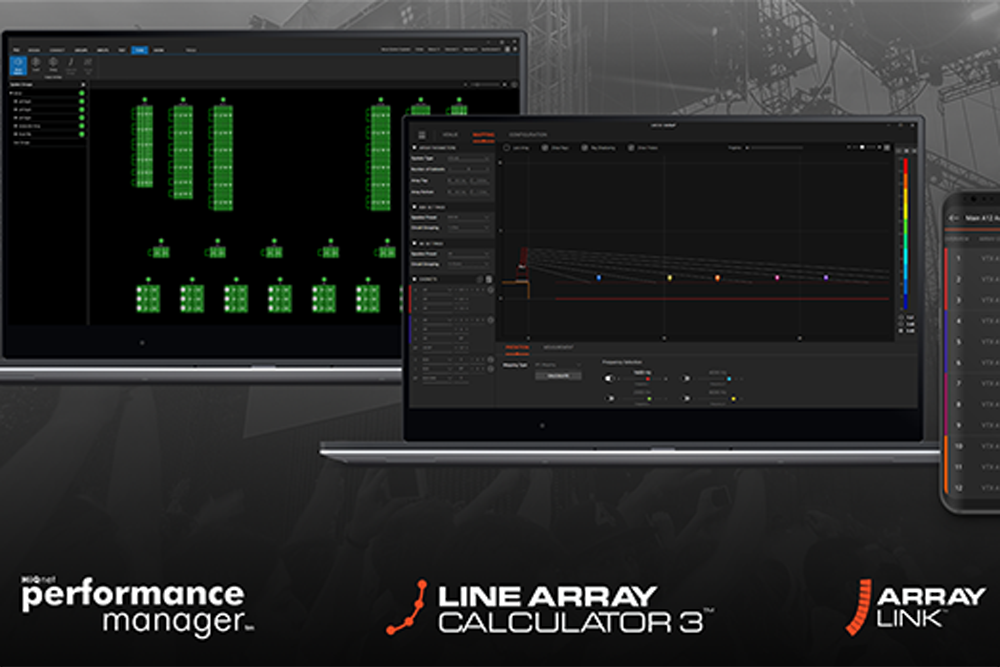The width and height of the screenshot is (1000, 667).
Task: Select row 10 in the Array Link list
Action: (x=973, y=446)
